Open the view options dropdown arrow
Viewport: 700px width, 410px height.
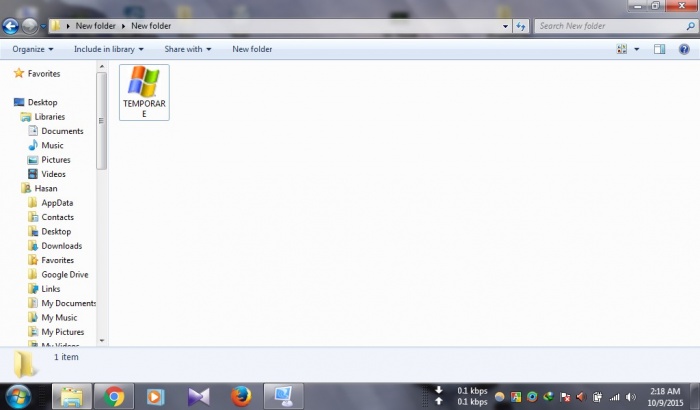(637, 49)
